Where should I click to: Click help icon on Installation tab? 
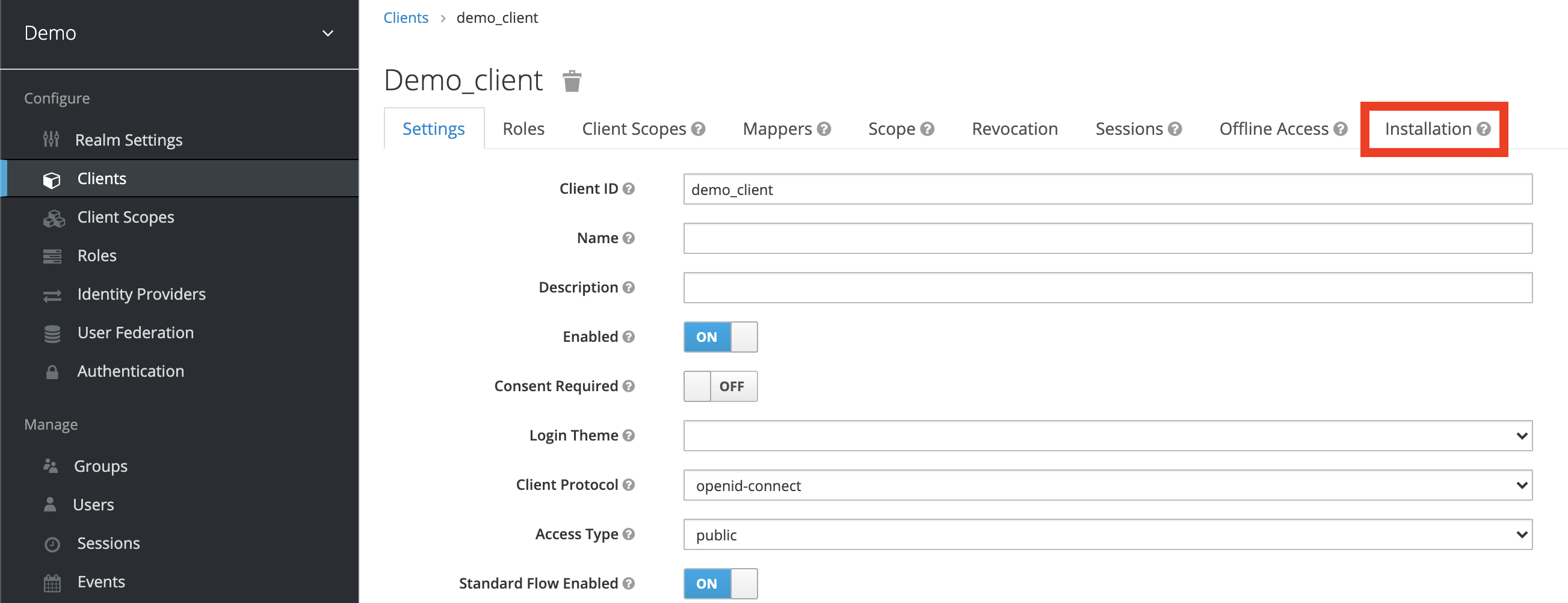pyautogui.click(x=1483, y=129)
